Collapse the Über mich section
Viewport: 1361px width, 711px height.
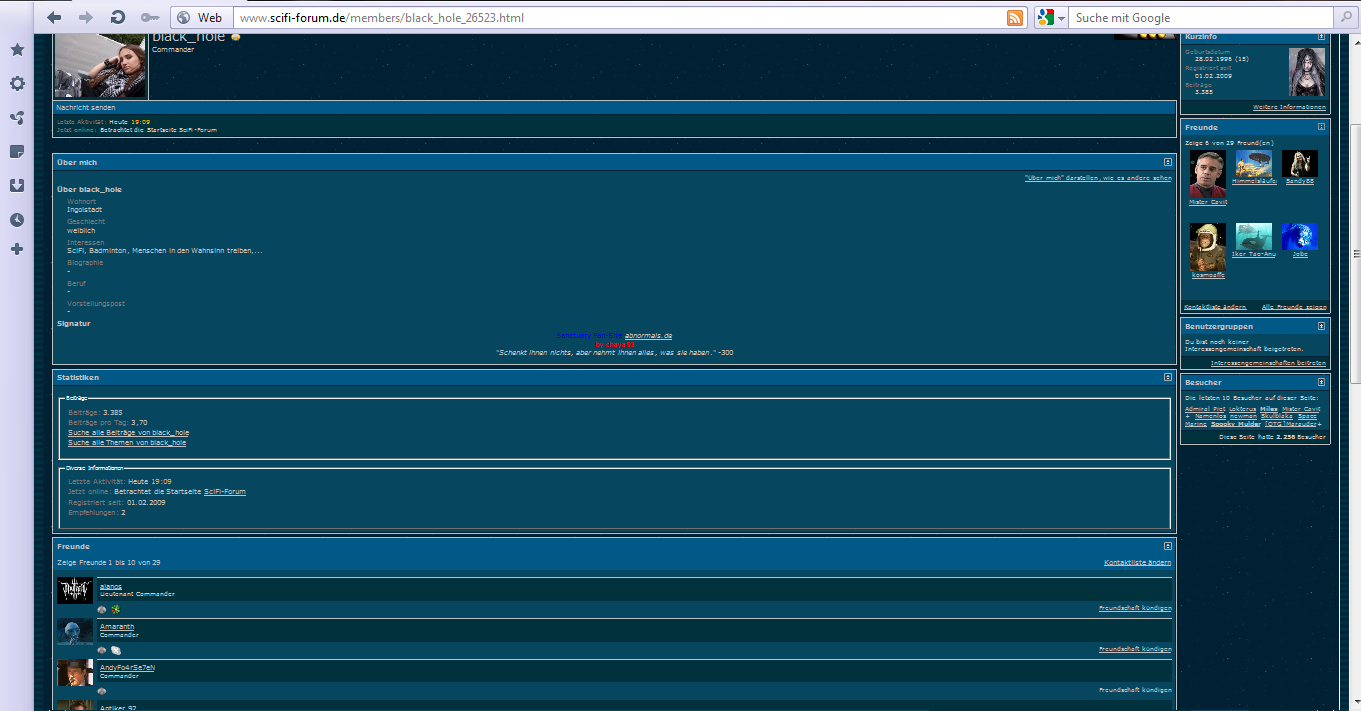pyautogui.click(x=1167, y=162)
